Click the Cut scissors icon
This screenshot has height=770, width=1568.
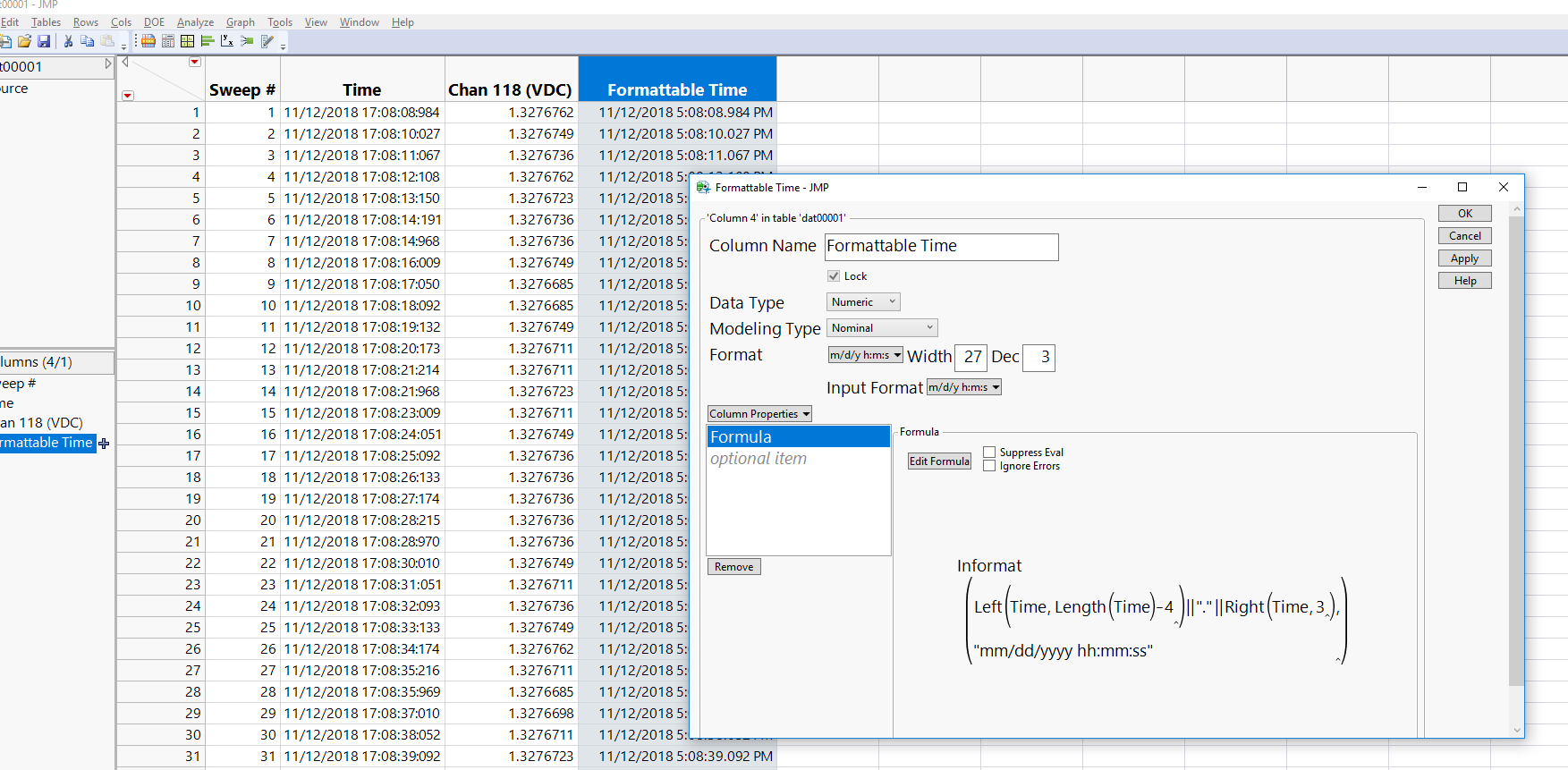pos(68,41)
